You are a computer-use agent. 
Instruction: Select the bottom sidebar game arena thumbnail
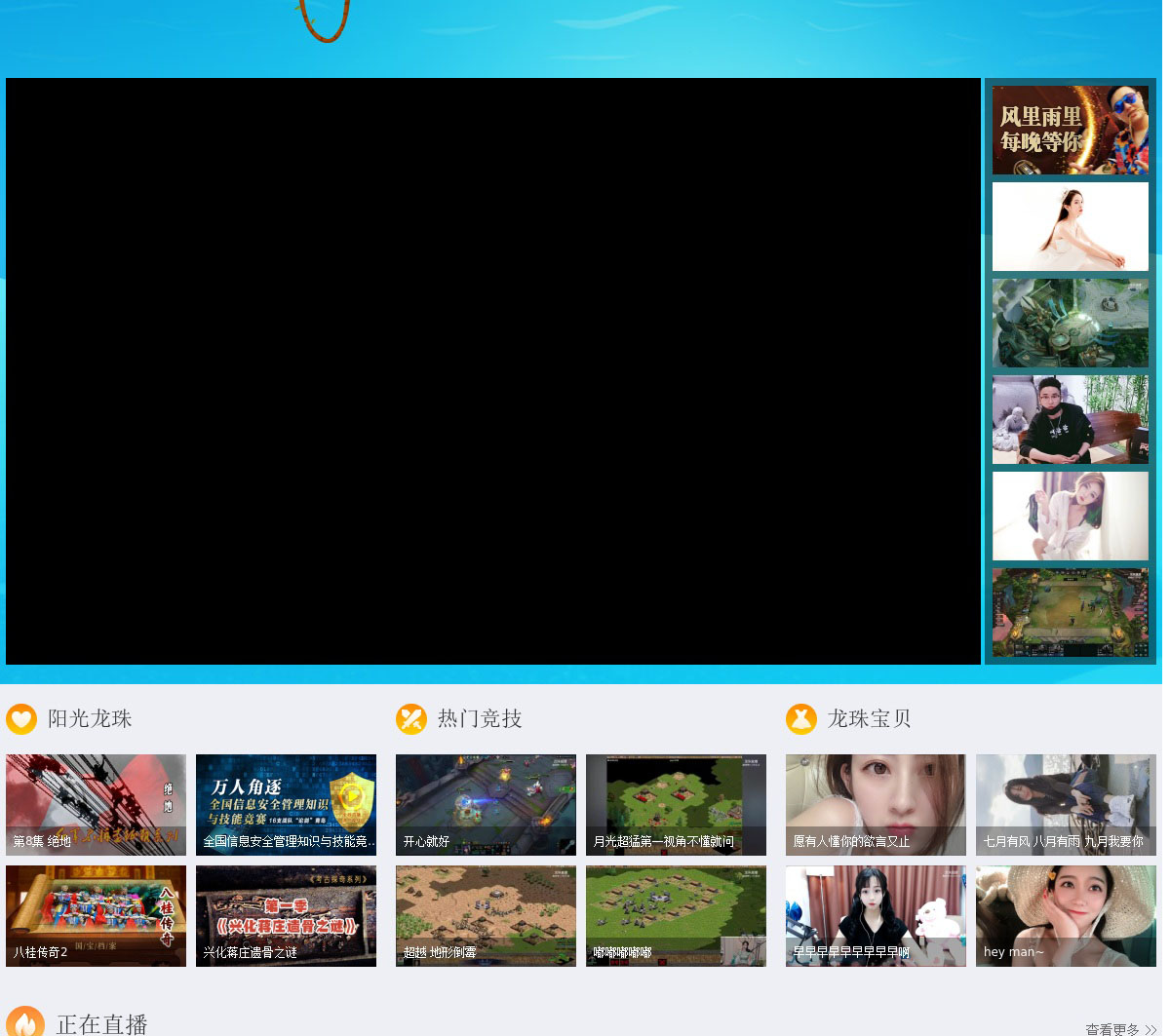point(1071,613)
